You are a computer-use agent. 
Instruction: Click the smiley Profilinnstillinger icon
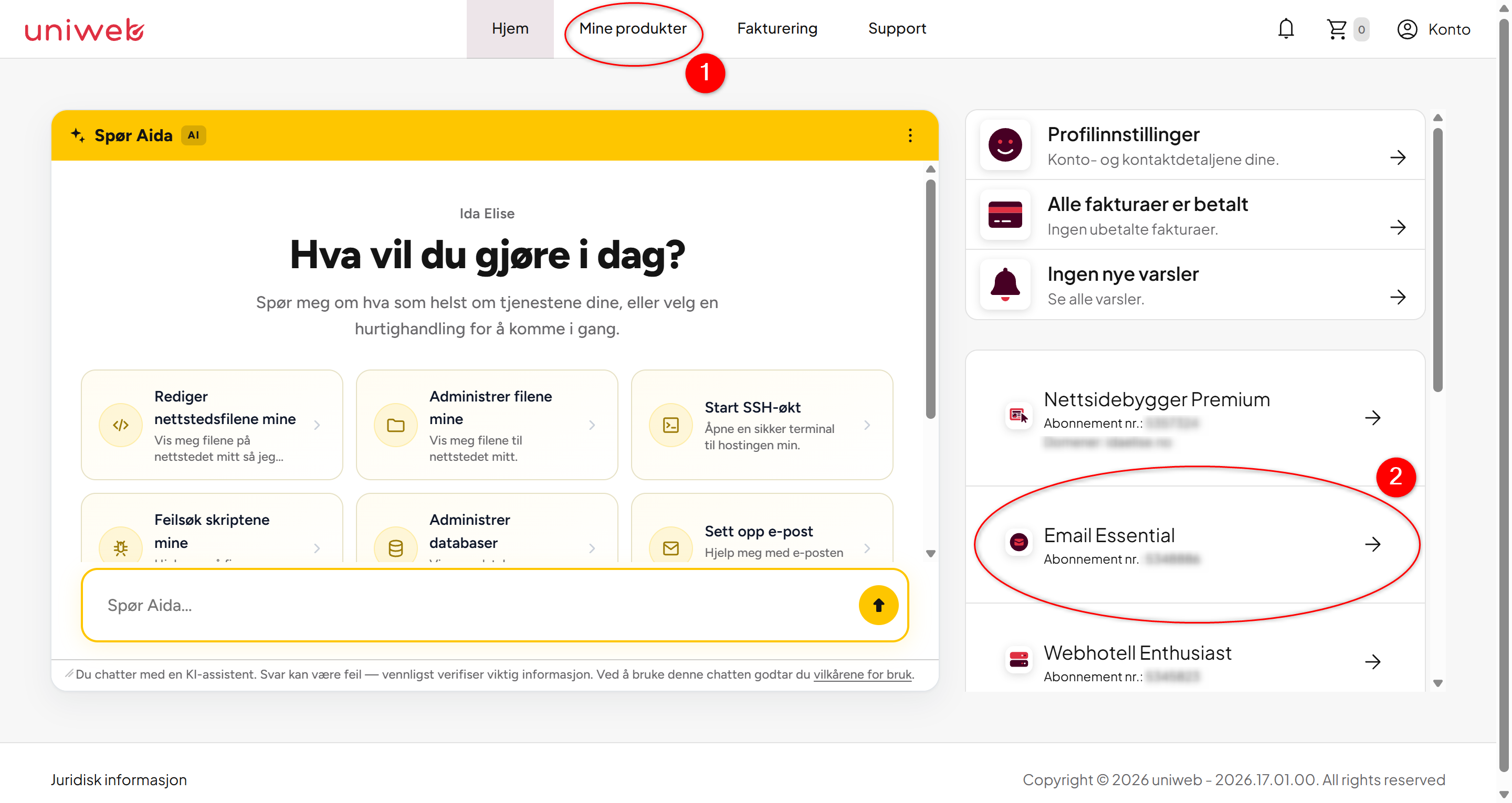(x=1005, y=145)
